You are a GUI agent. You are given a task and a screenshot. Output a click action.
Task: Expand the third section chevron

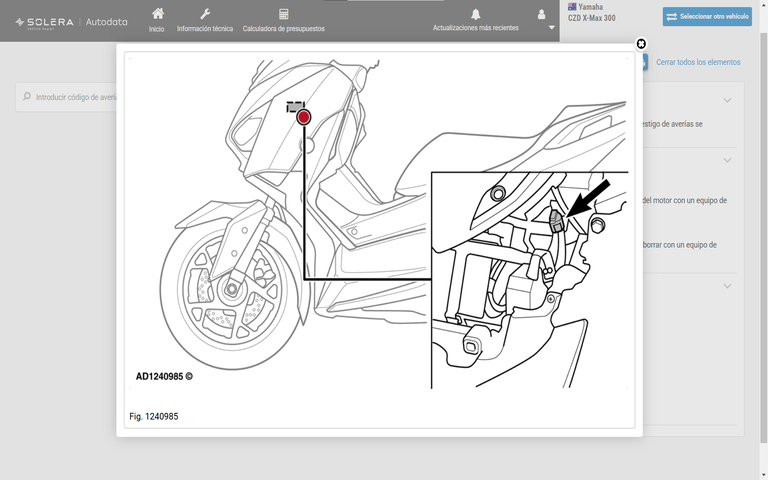pyautogui.click(x=727, y=286)
